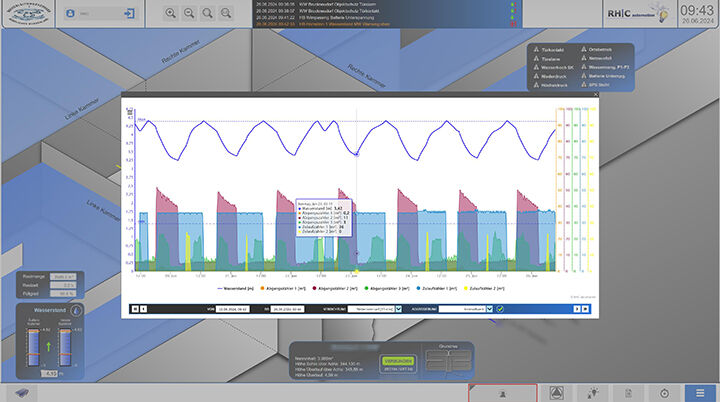Close the trend chart popup
The height and width of the screenshot is (402, 720).
coord(596,95)
